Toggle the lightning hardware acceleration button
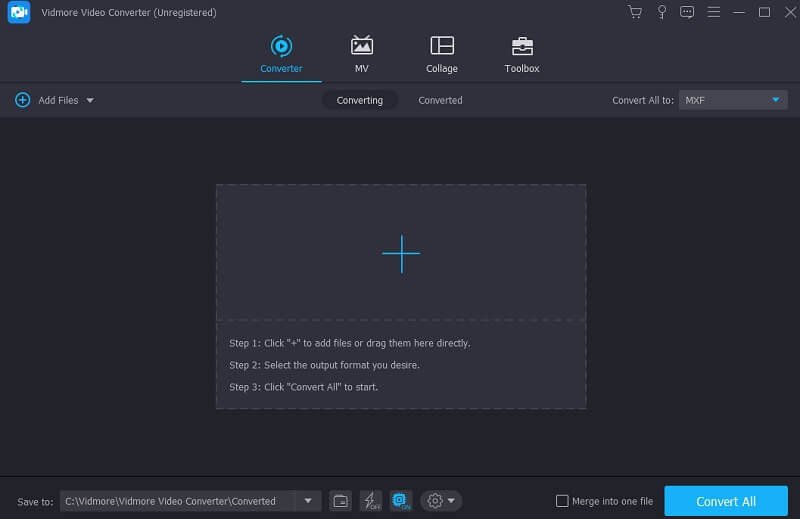 click(370, 501)
